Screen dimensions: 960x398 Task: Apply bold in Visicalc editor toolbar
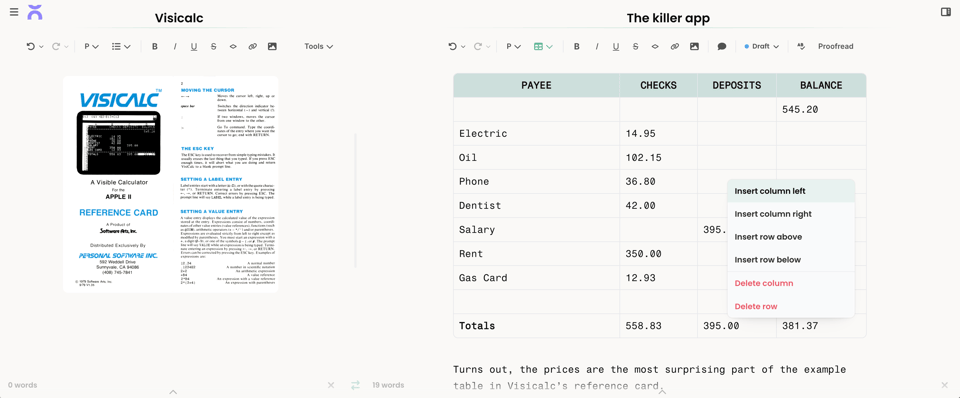[155, 47]
